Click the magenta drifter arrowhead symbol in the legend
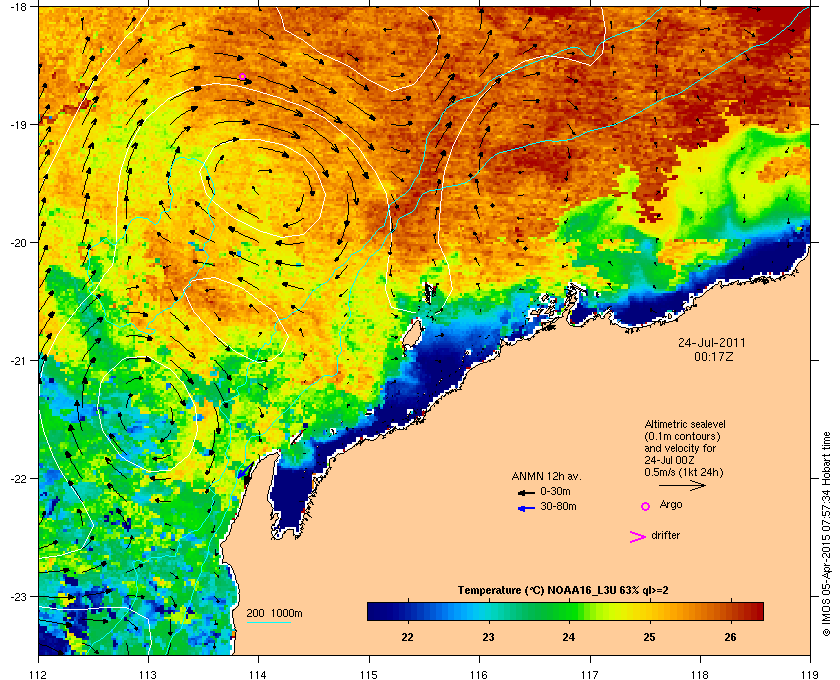Viewport: 840px width, 680px height. point(638,537)
